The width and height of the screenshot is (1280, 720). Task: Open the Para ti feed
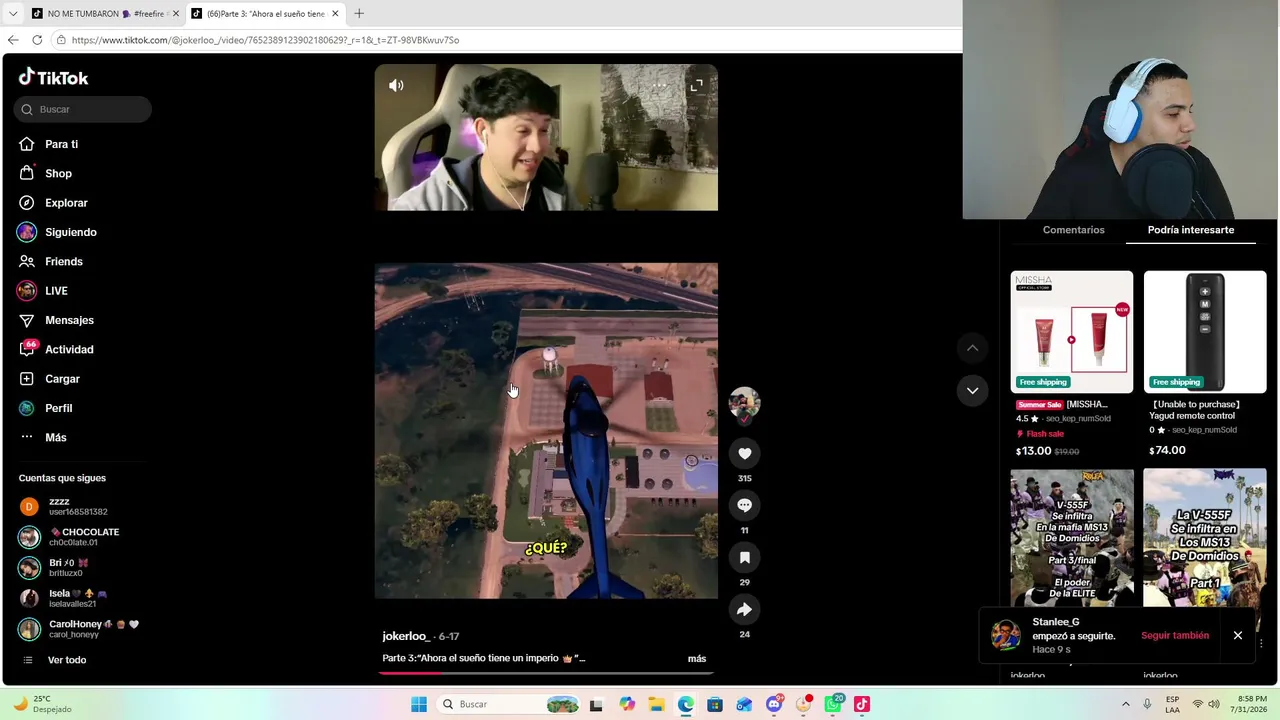click(61, 144)
